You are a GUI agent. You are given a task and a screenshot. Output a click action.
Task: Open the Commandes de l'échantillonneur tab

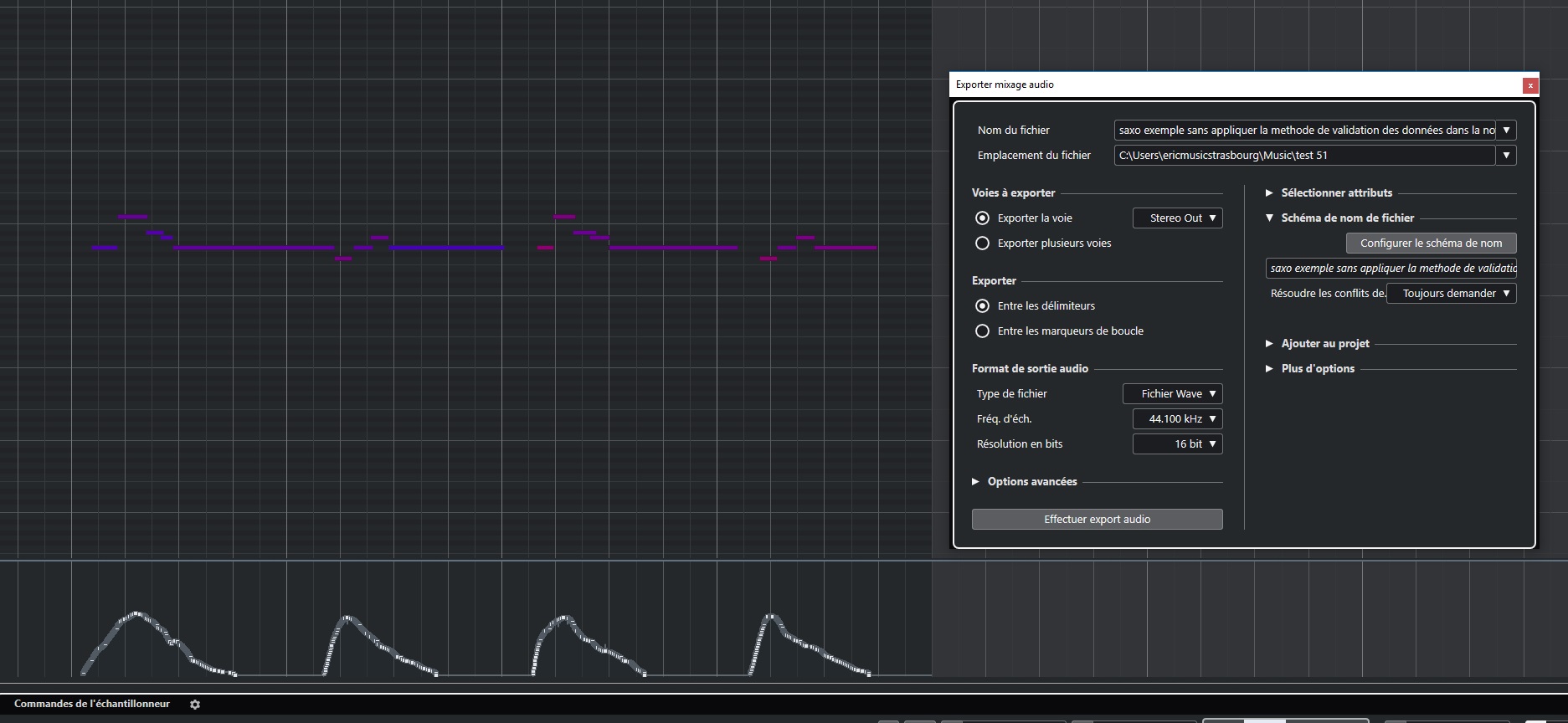coord(92,704)
